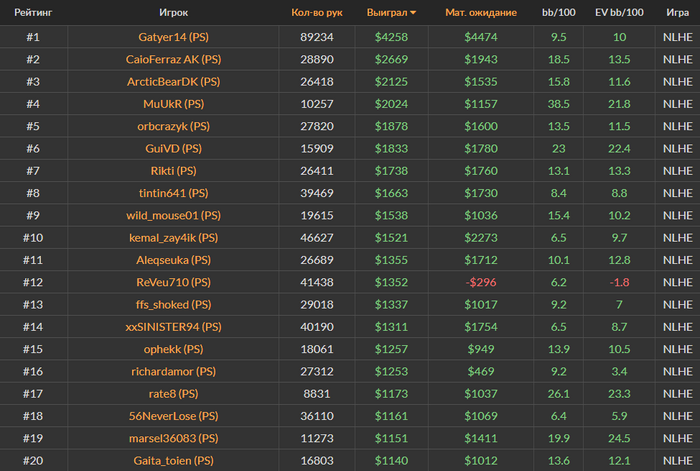700x471 pixels.
Task: Sort table by Игрок column
Action: point(173,13)
